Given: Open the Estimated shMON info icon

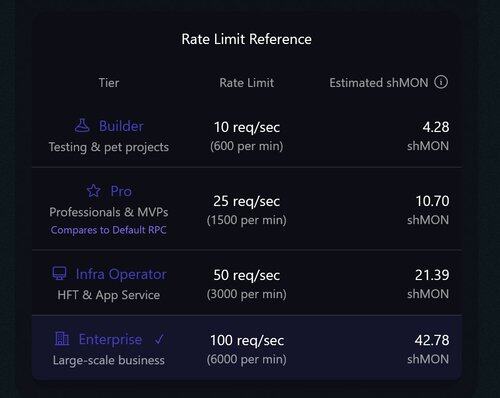Looking at the screenshot, I should [441, 82].
